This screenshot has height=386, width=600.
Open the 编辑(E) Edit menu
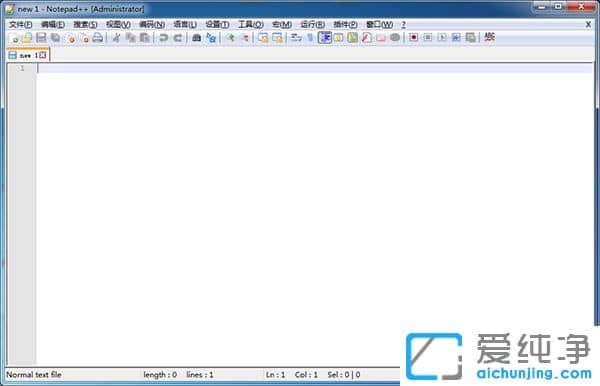click(x=53, y=25)
